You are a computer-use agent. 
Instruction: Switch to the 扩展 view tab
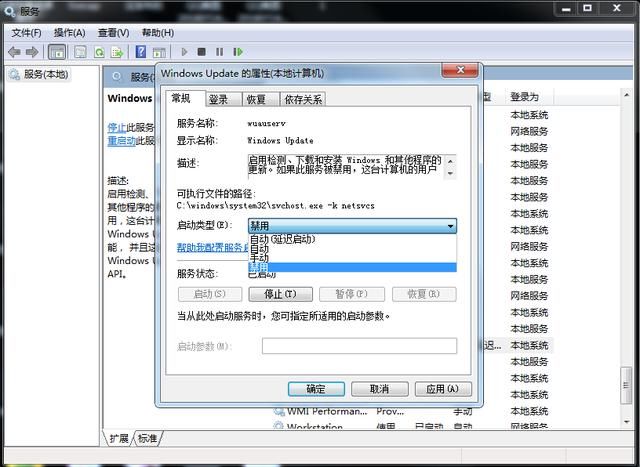[119, 438]
